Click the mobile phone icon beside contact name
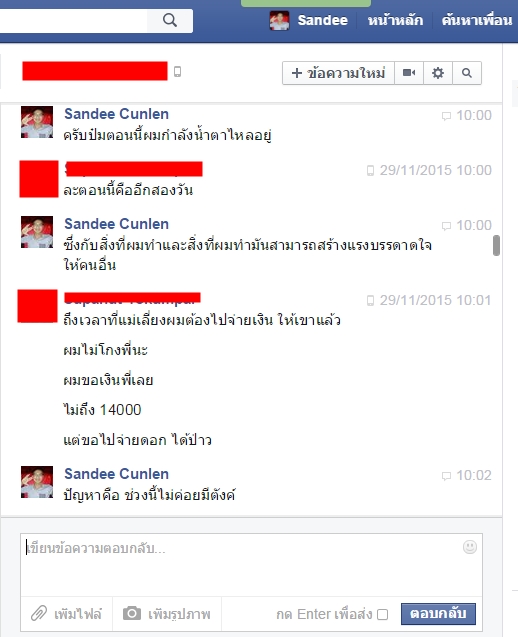The height and width of the screenshot is (637, 518). click(x=178, y=72)
